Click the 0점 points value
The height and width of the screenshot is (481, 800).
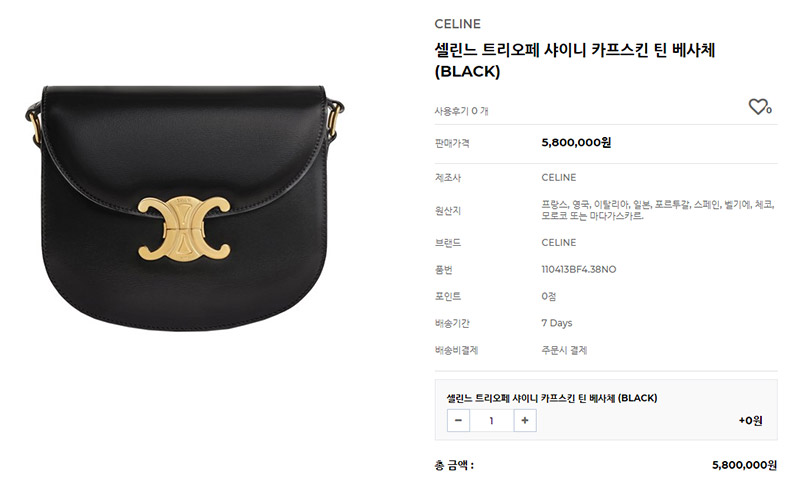click(x=549, y=296)
